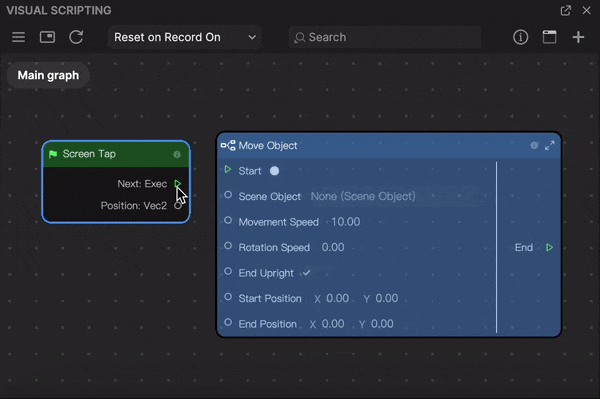Edit Start Position Y value

pyautogui.click(x=386, y=298)
